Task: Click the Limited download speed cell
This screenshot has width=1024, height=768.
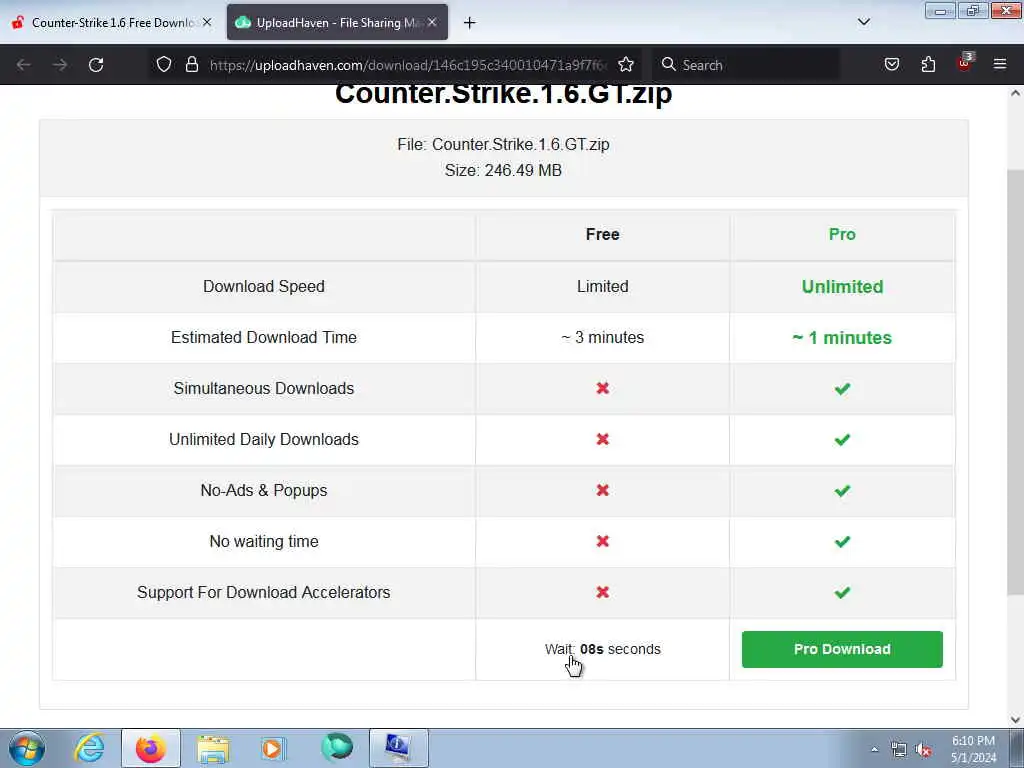Action: point(602,286)
